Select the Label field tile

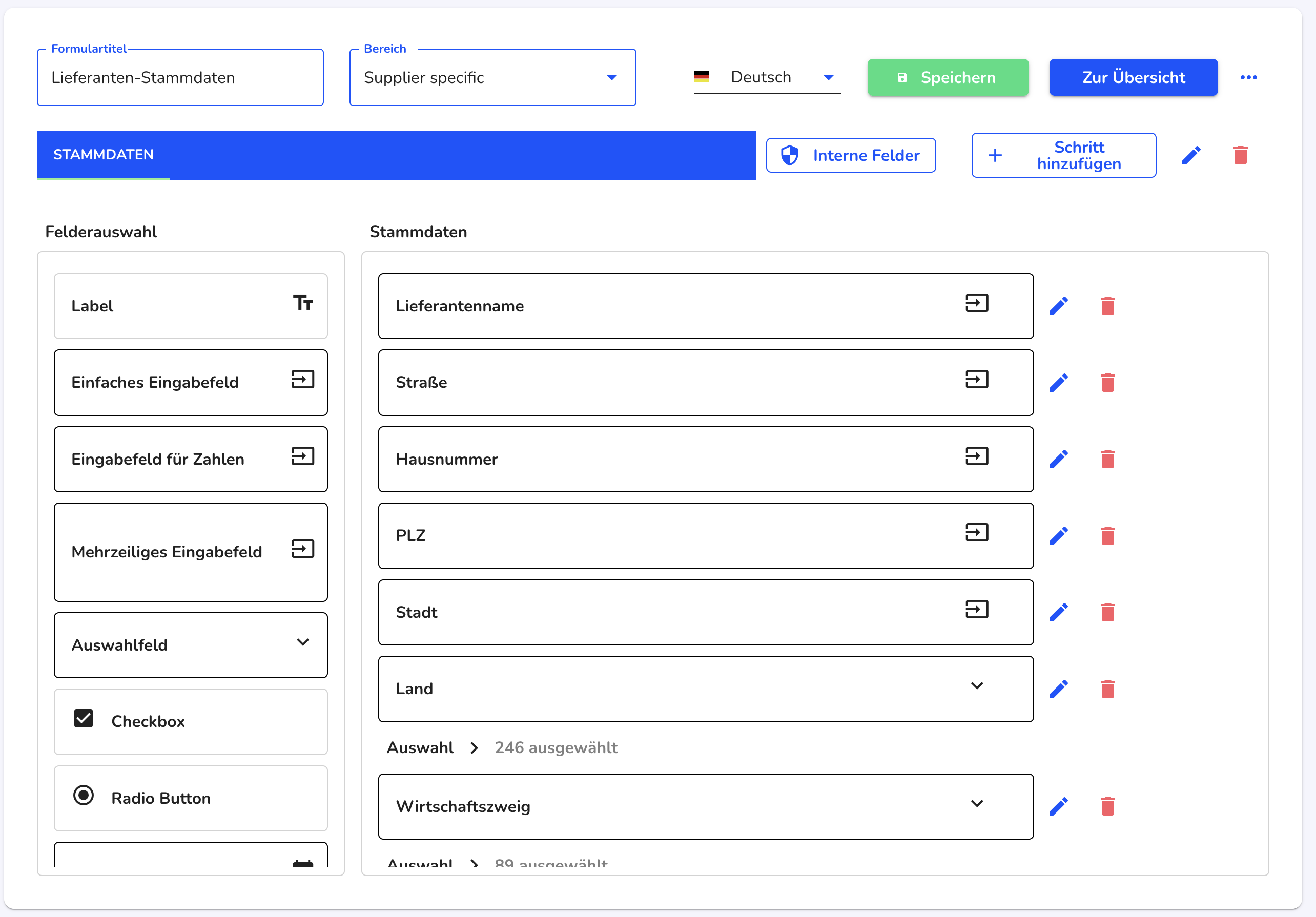coord(191,306)
